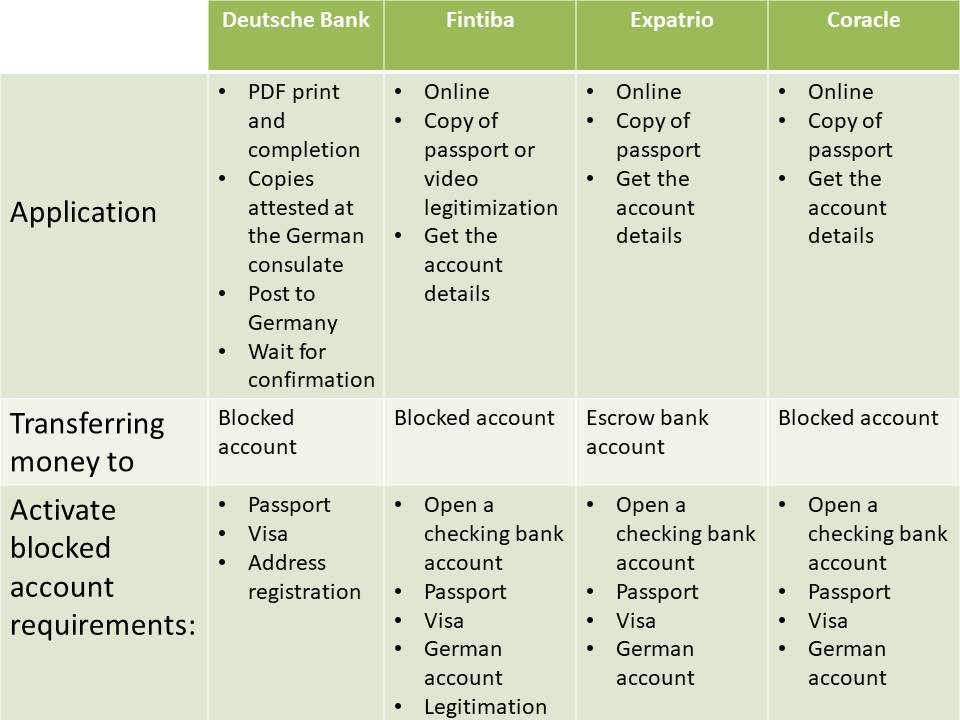Click 'Post to Germany' bullet item
The height and width of the screenshot is (720, 960).
pyautogui.click(x=293, y=308)
